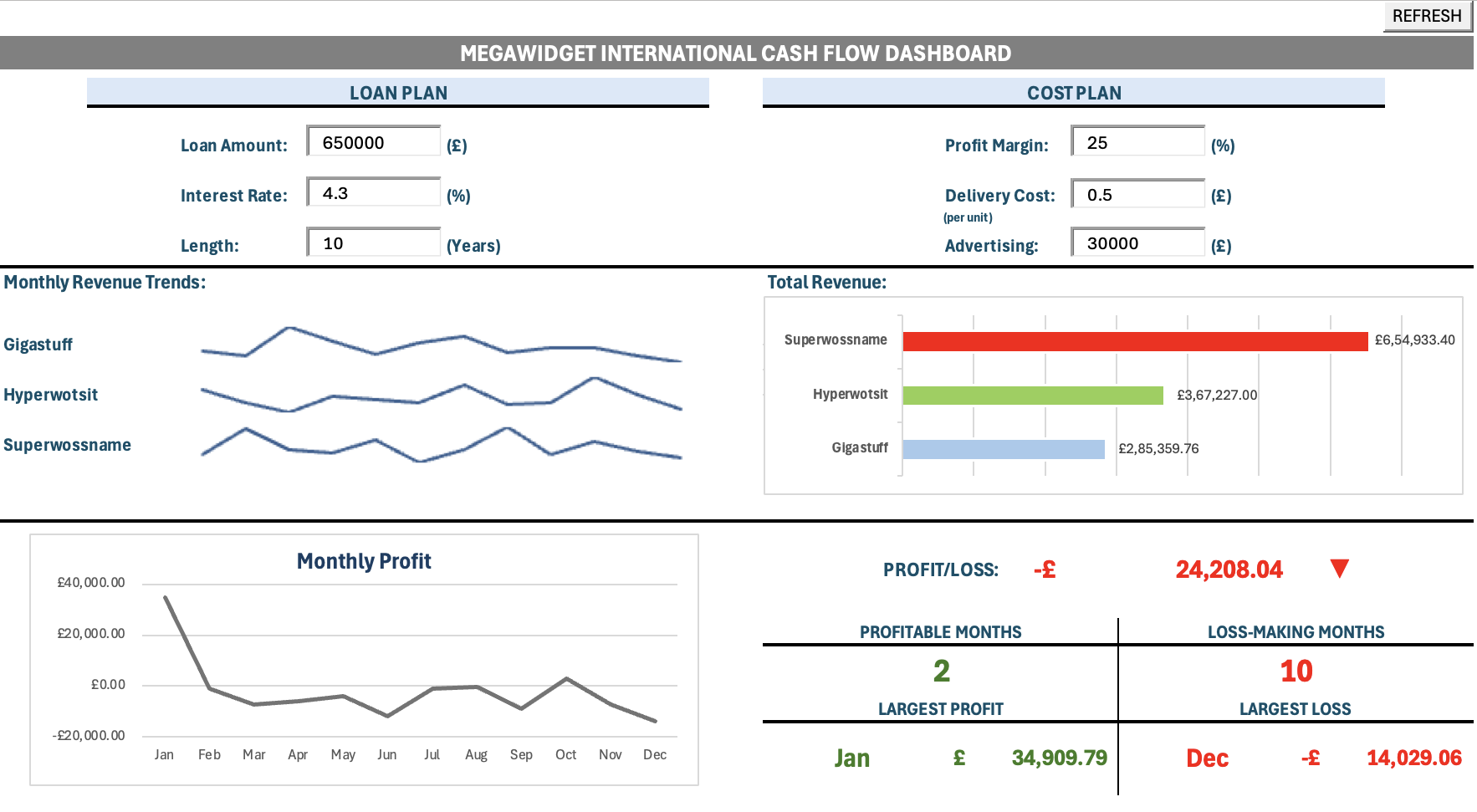
Task: Click the COST PLAN header
Action: [x=1074, y=93]
